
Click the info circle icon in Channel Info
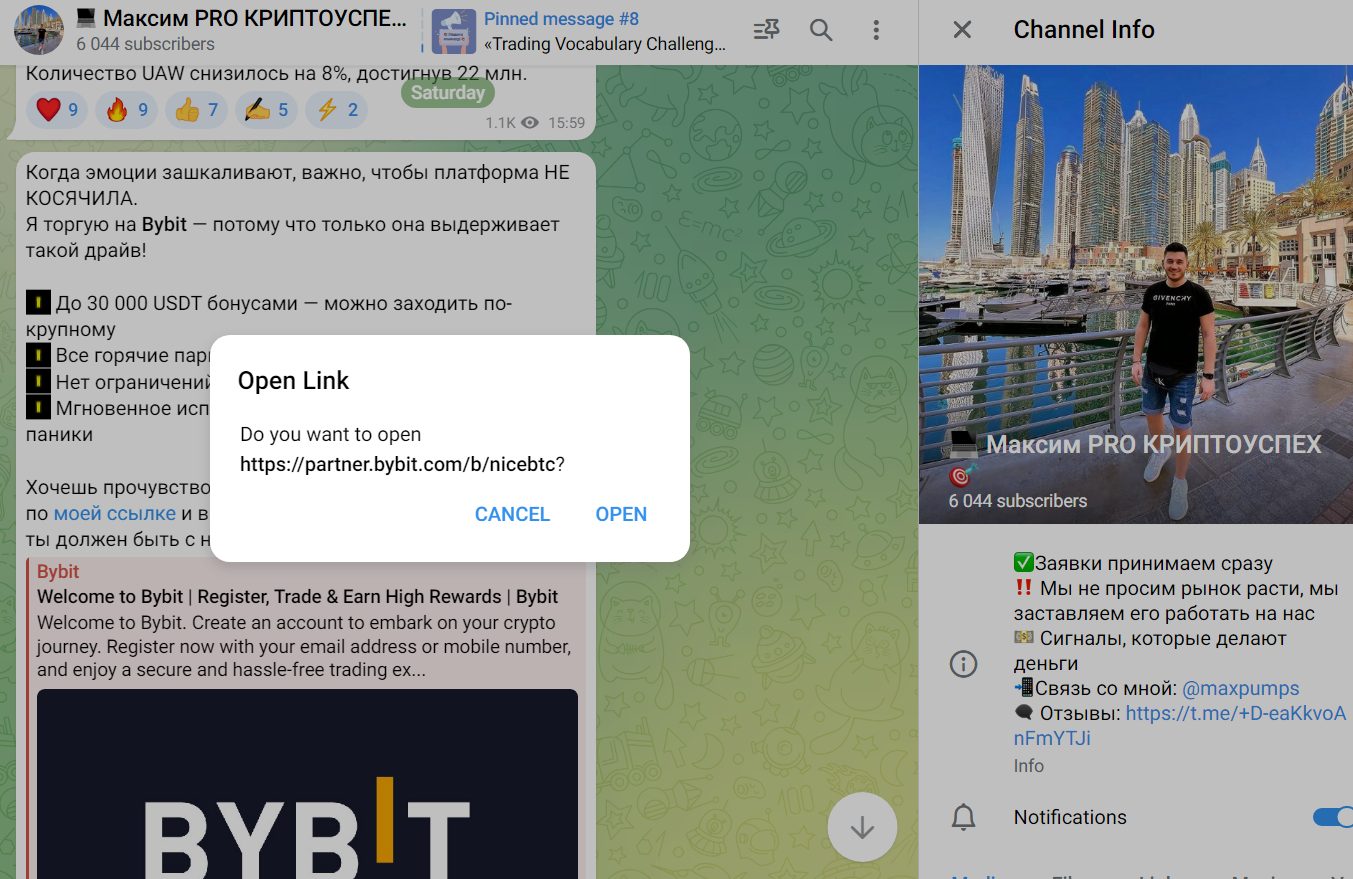pos(963,664)
